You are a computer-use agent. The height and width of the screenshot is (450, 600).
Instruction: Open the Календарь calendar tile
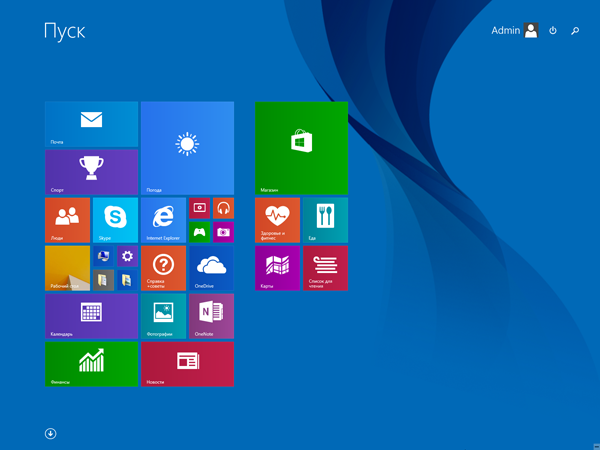click(91, 316)
